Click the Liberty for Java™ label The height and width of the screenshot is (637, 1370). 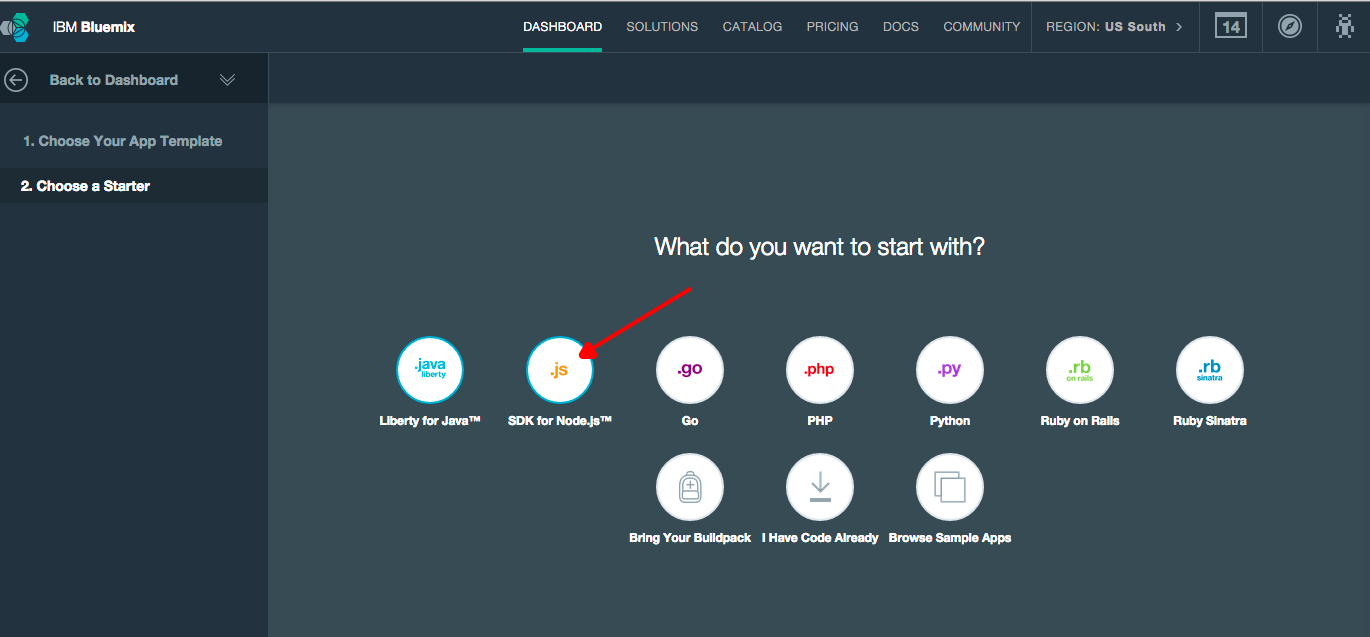[430, 421]
